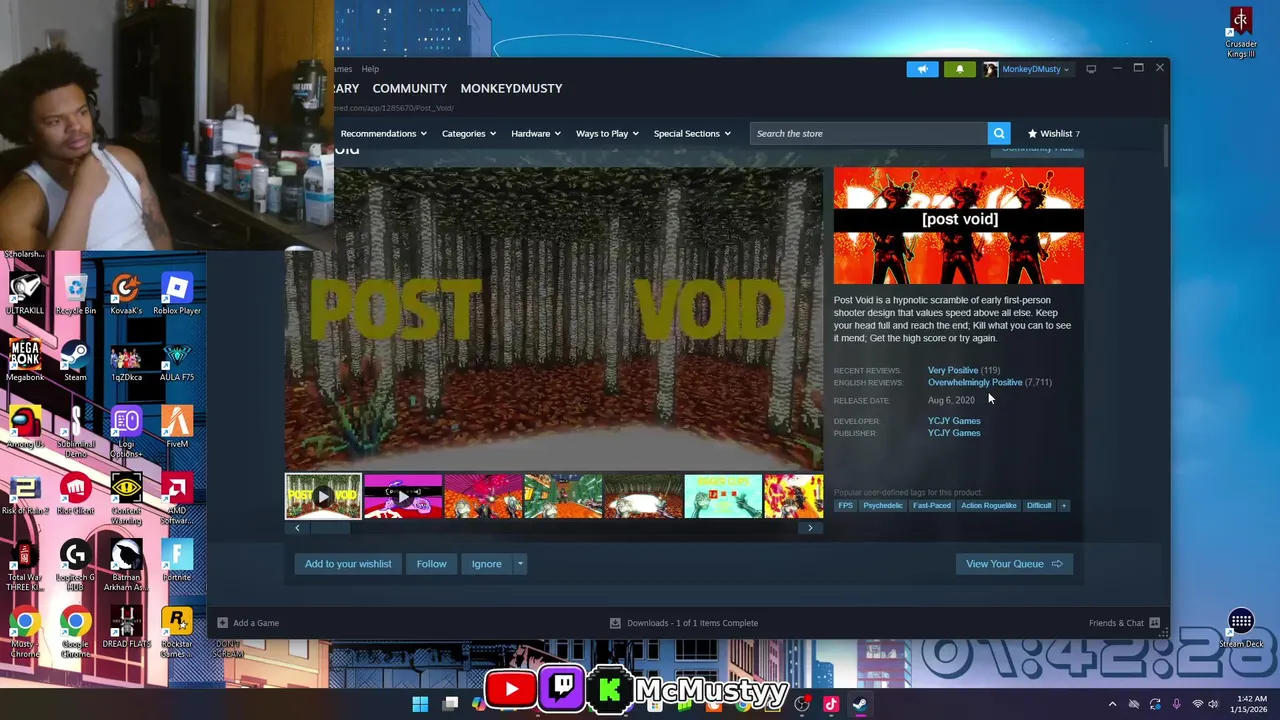This screenshot has width=1280, height=720.
Task: Open the MONKEYDMUSTY profile tab
Action: [511, 88]
